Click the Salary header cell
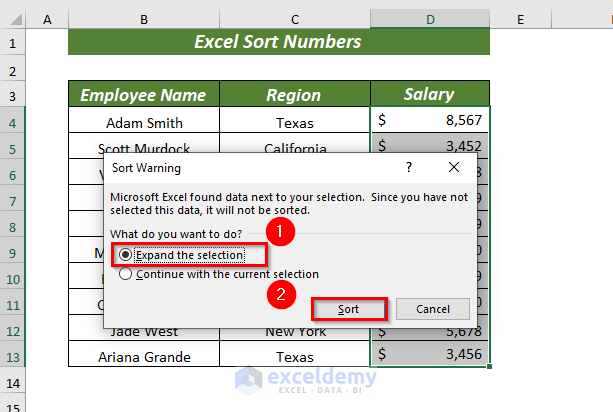Screen dimensions: 613x412 430,94
